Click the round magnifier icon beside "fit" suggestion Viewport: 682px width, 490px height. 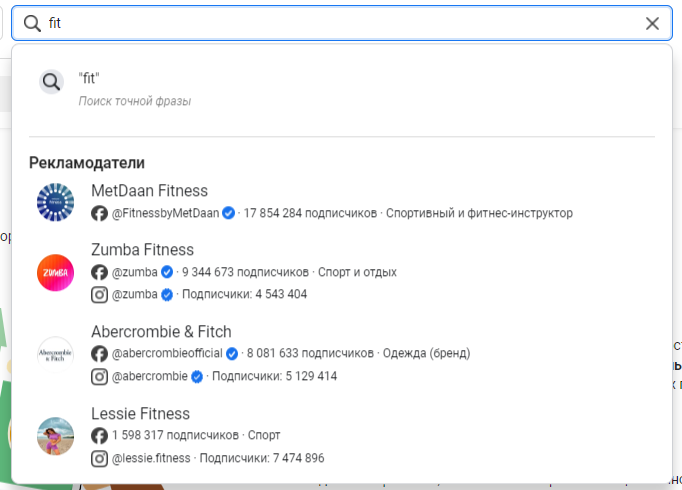[52, 82]
